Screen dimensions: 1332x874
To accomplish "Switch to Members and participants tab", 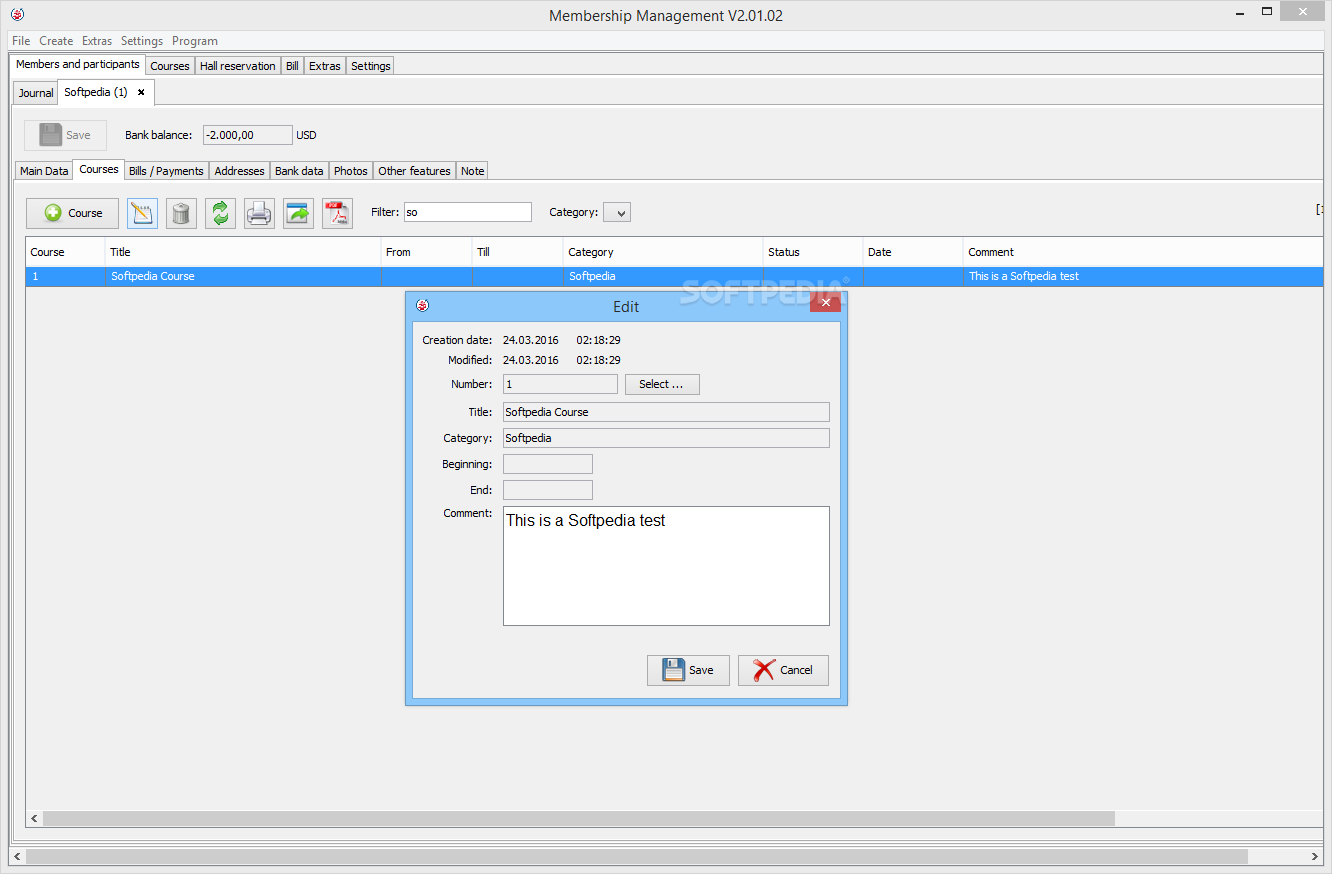I will (78, 64).
